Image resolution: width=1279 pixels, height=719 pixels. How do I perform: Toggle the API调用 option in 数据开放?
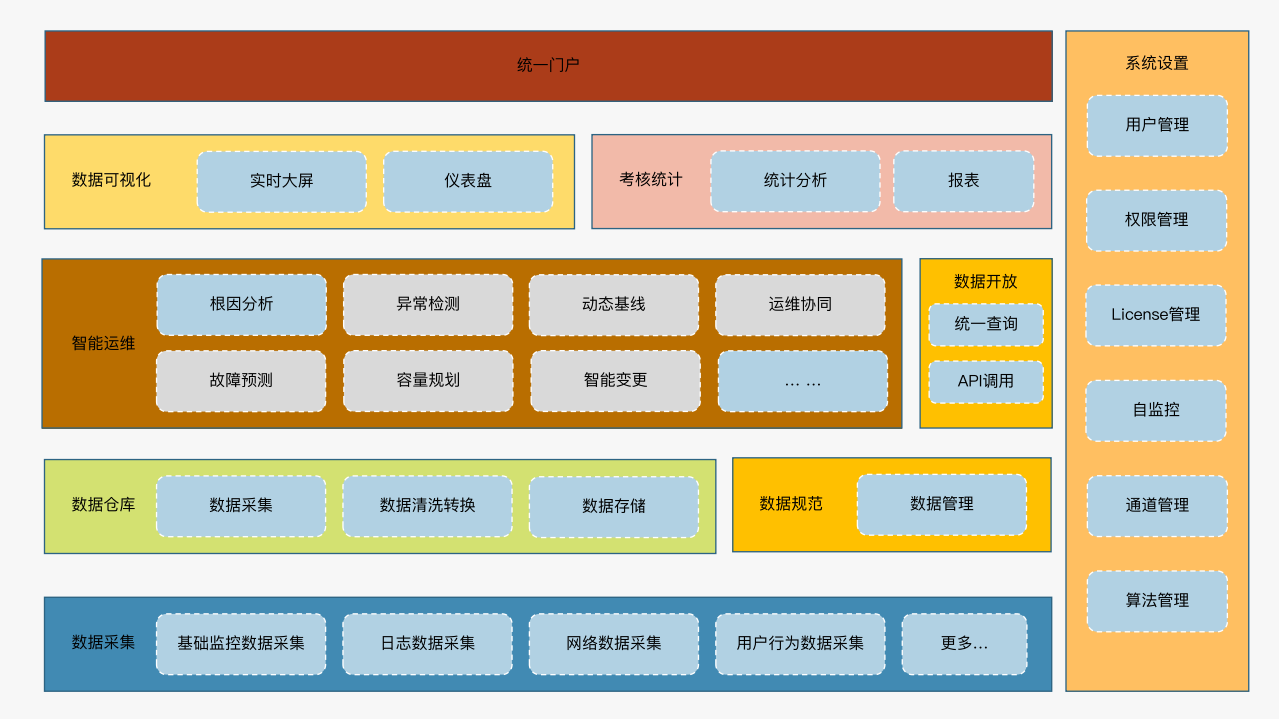[x=986, y=382]
